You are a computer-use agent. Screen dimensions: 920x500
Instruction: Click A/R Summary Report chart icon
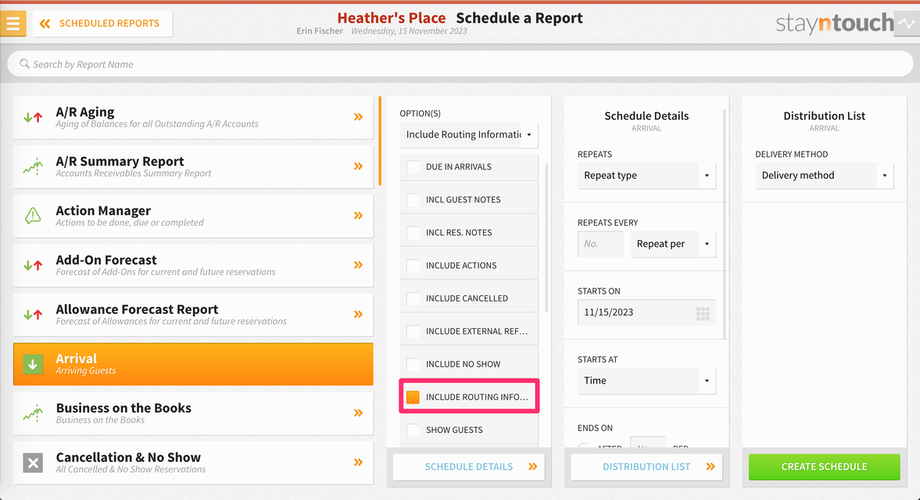click(33, 167)
